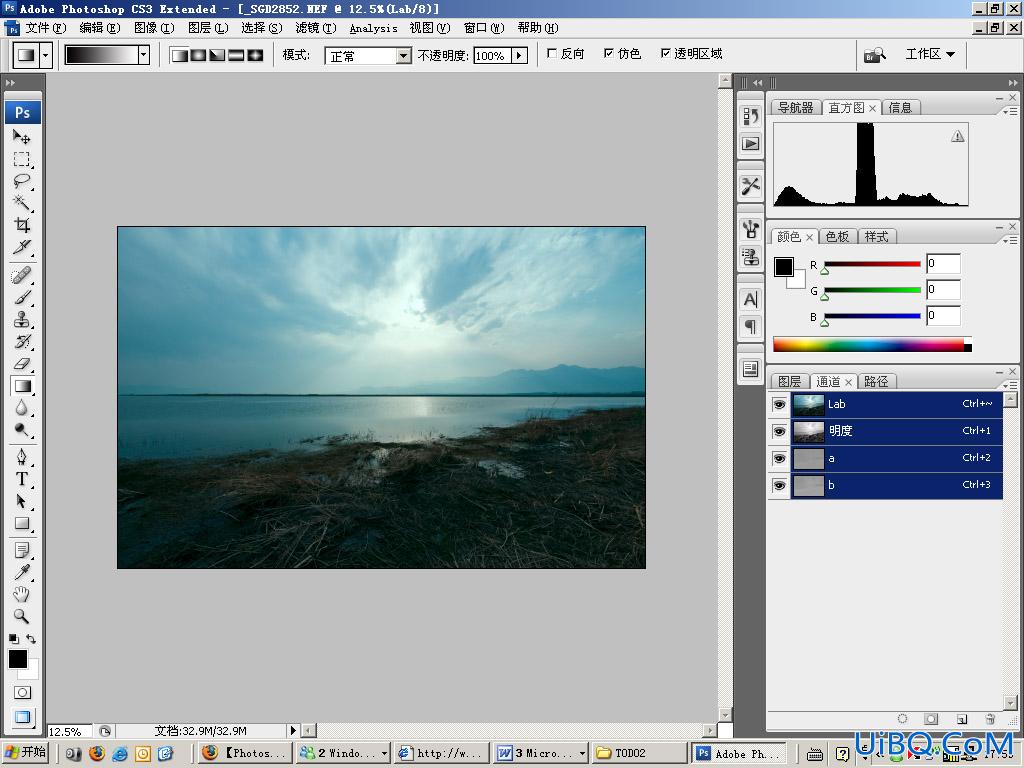Open the 工作区 workspace menu
The image size is (1024, 768).
[x=930, y=54]
